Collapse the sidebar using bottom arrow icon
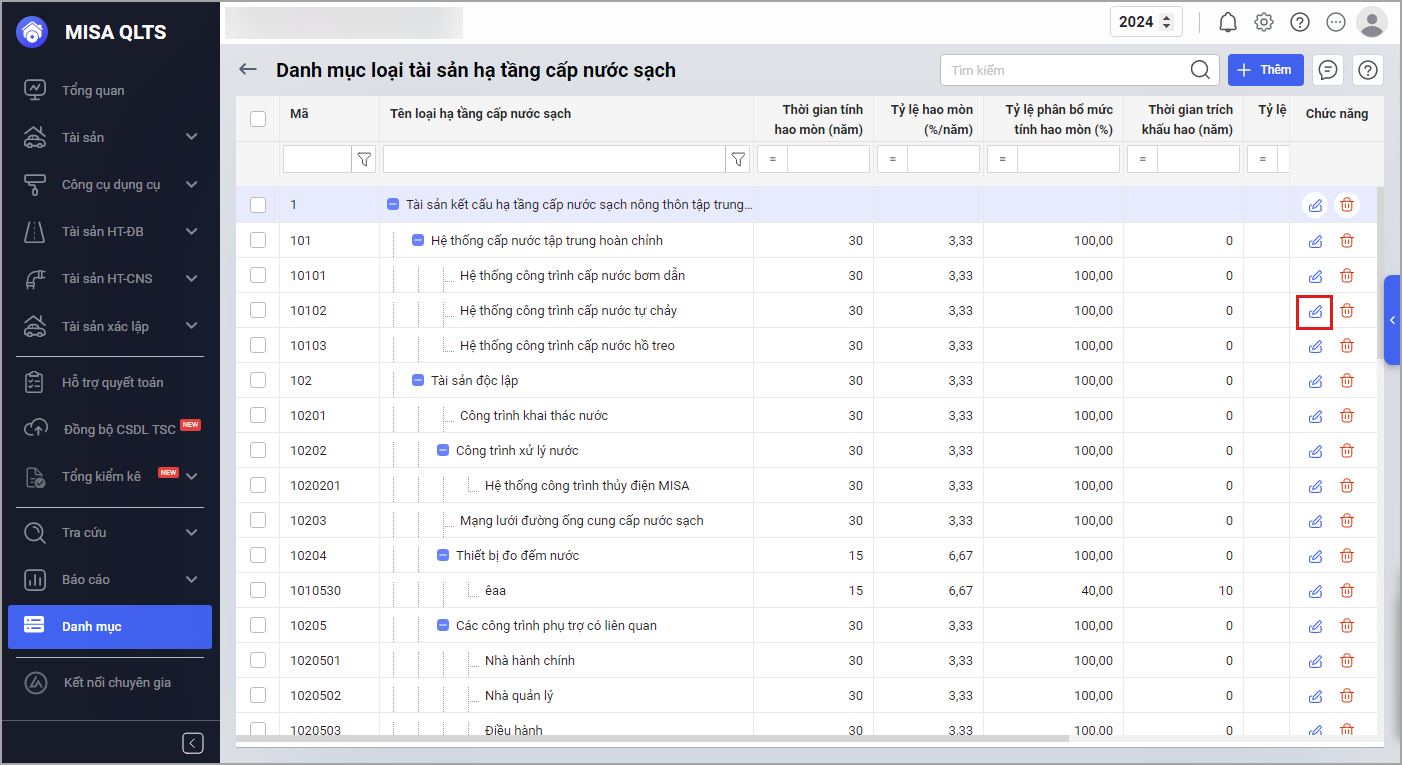 coord(193,743)
